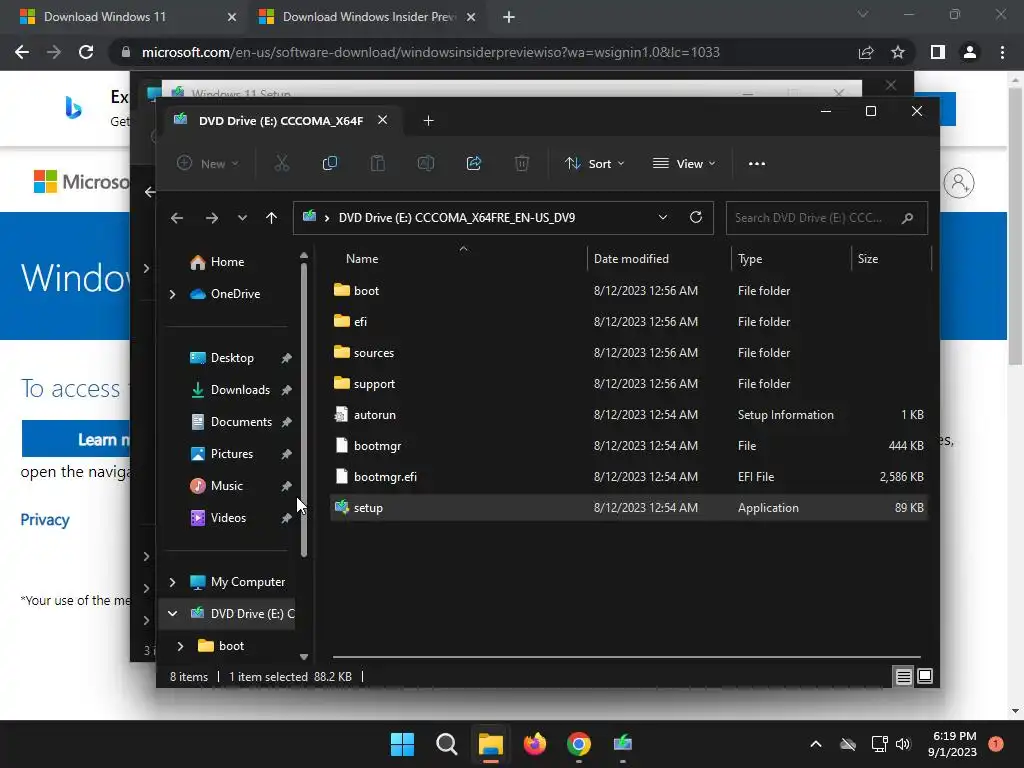Show hidden system tray icons chevron
Screen dimensions: 1024x768
pos(816,744)
